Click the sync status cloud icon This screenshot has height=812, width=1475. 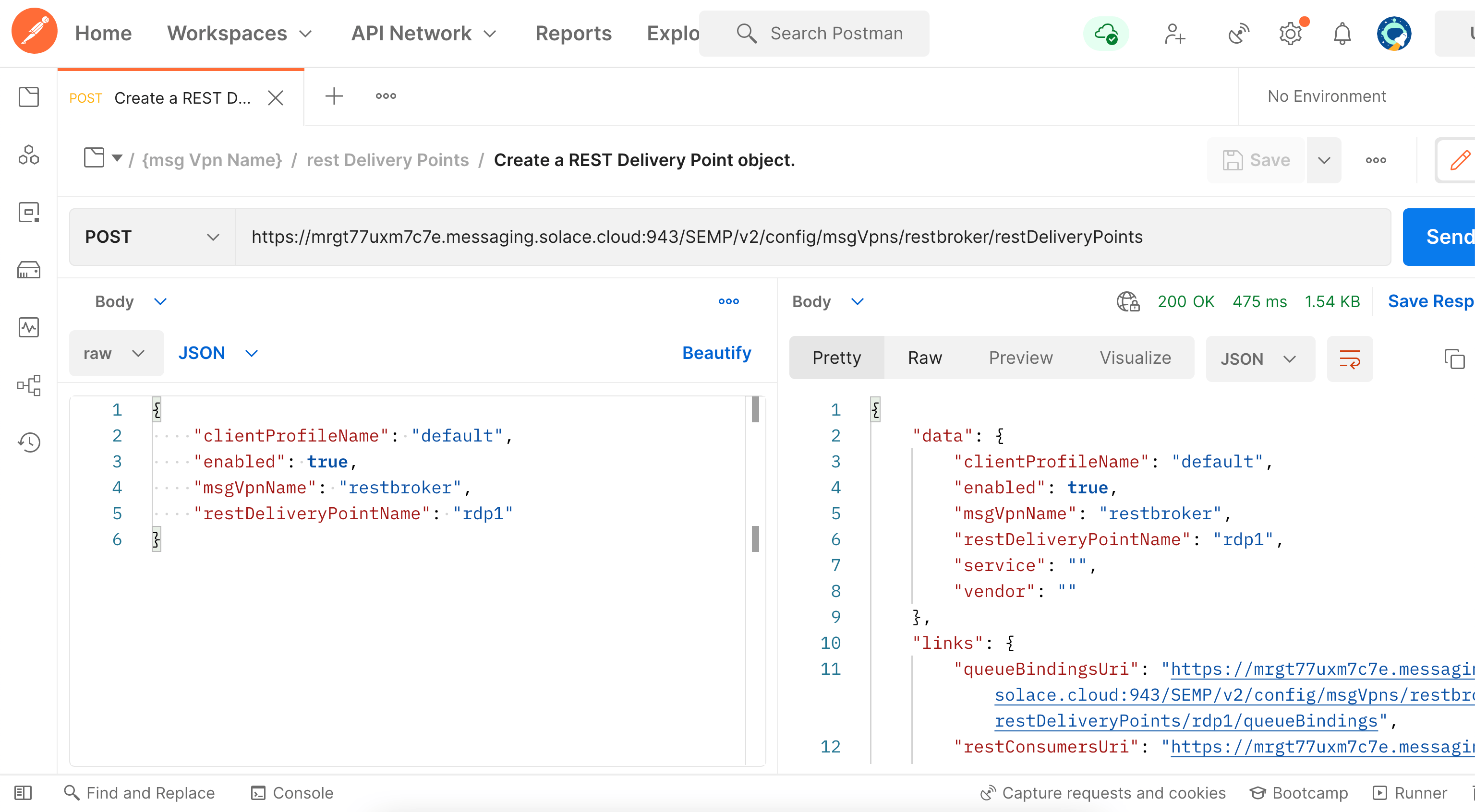coord(1106,33)
